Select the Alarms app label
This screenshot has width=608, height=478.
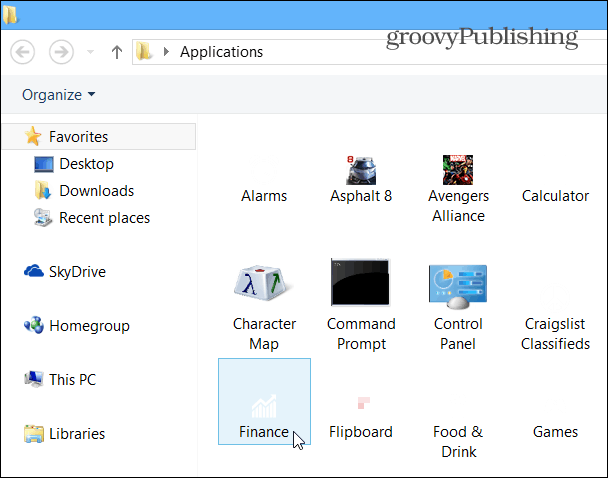pyautogui.click(x=264, y=196)
